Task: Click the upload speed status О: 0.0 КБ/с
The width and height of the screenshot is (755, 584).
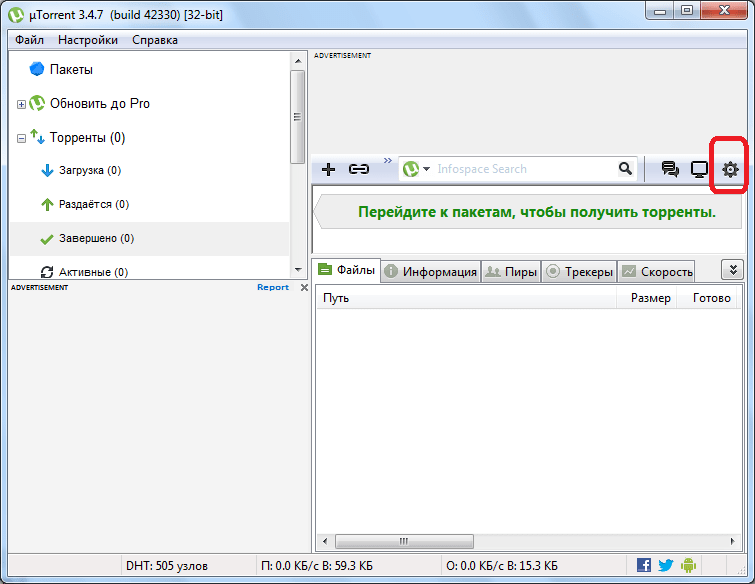Action: (x=502, y=566)
